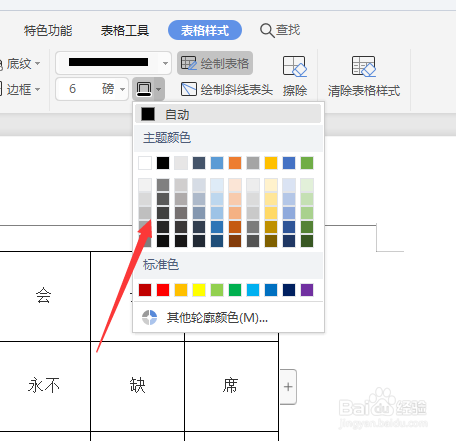Click the table cell containing 永不
The height and width of the screenshot is (441, 456).
click(x=45, y=386)
